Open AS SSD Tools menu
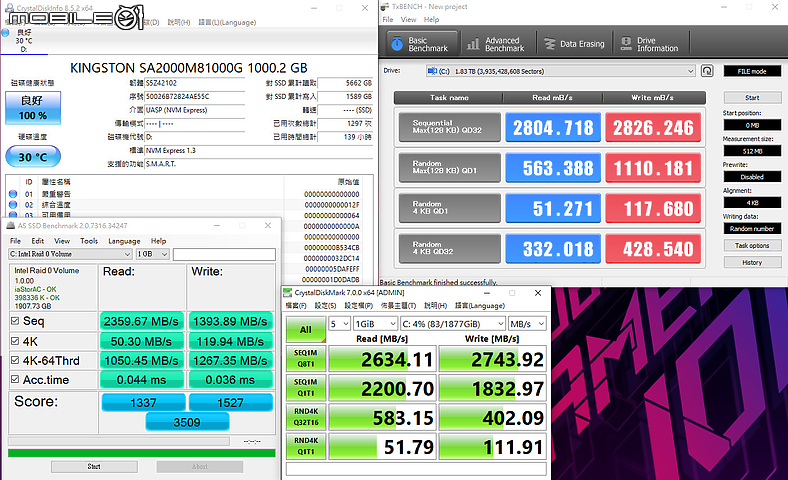This screenshot has width=788, height=480. click(x=89, y=241)
